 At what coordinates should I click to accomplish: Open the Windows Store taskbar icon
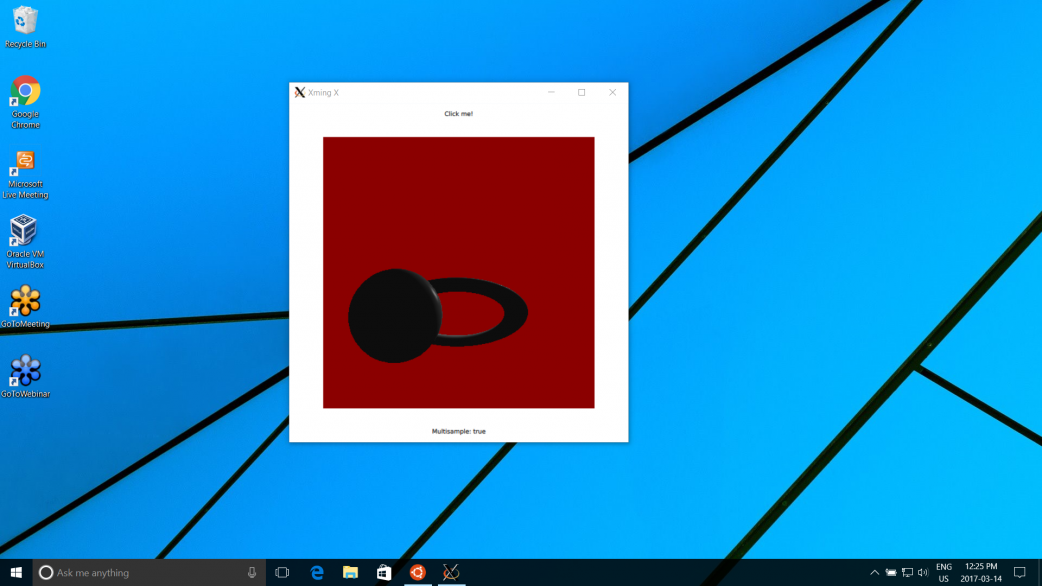(x=383, y=572)
